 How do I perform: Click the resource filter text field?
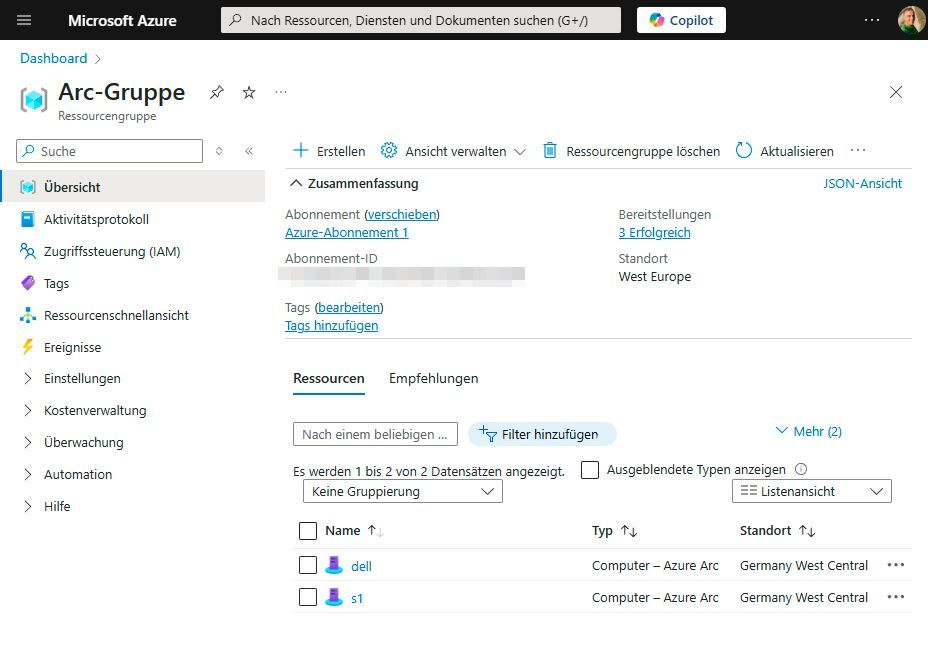[x=375, y=434]
